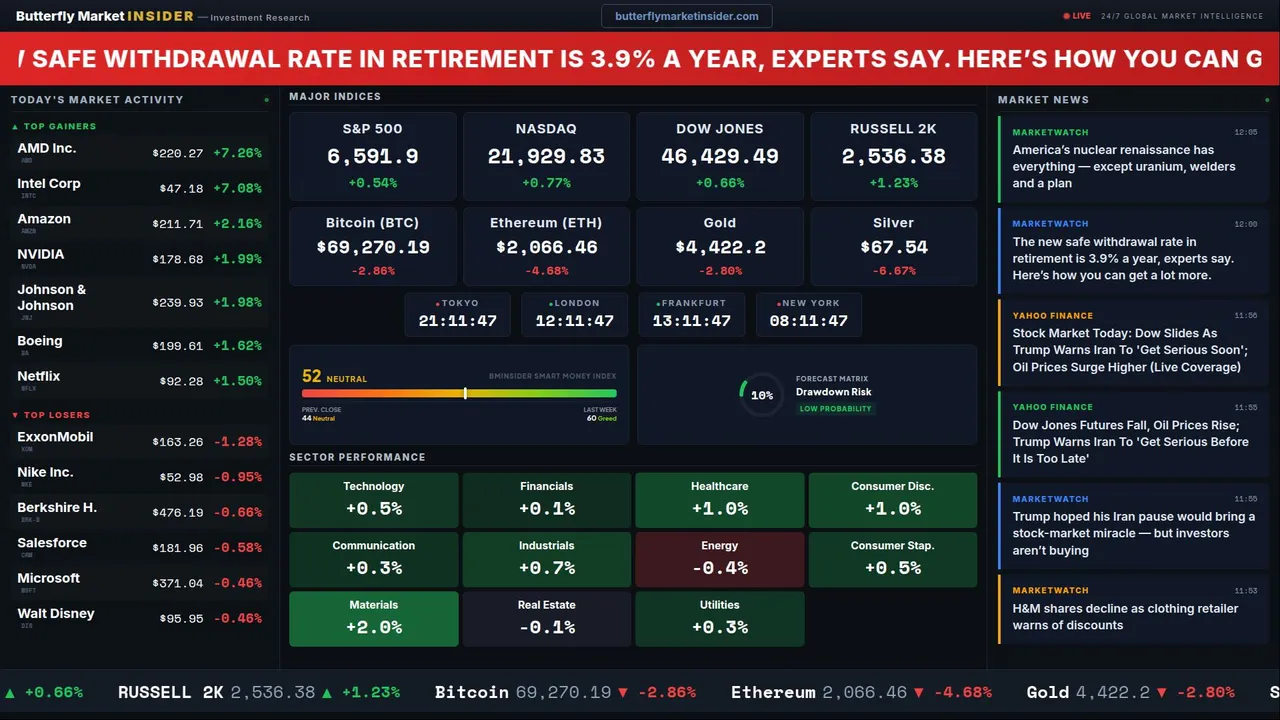Click the green Top Gainers triangle icon
This screenshot has width=1280, height=720.
click(15, 127)
